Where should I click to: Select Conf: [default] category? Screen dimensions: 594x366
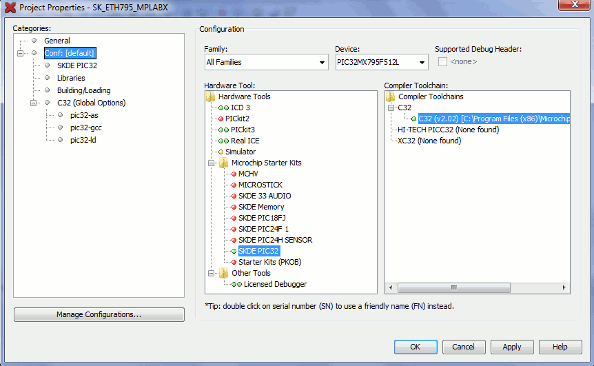pyautogui.click(x=70, y=53)
